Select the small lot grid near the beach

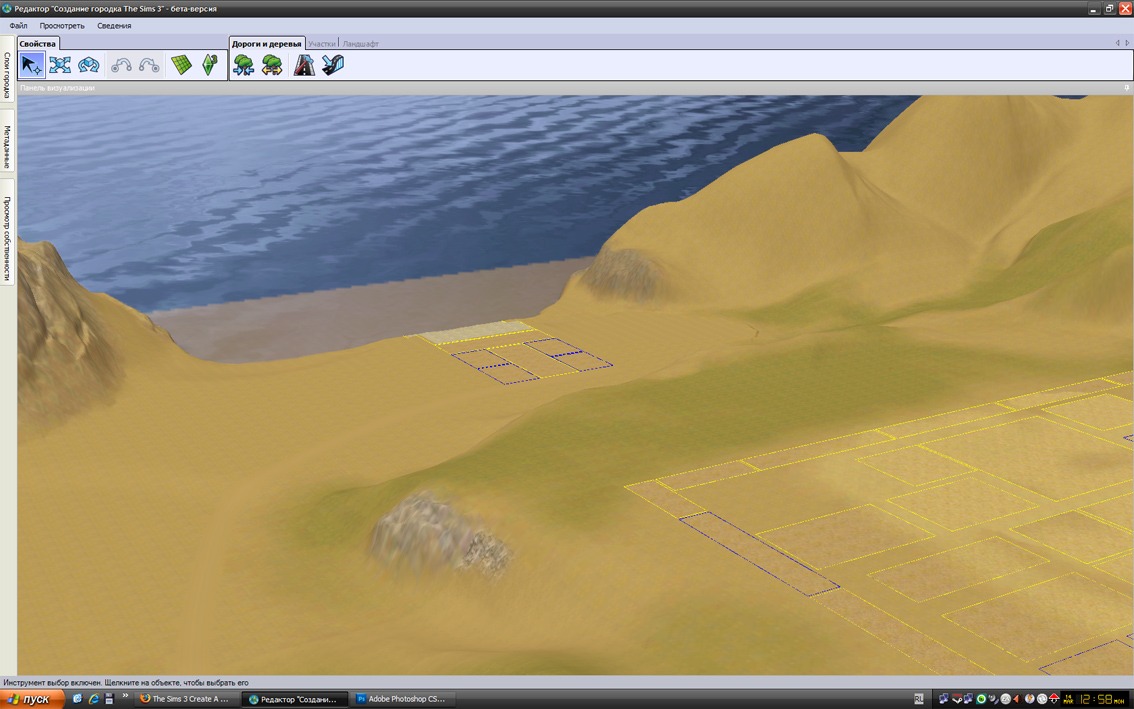[532, 360]
